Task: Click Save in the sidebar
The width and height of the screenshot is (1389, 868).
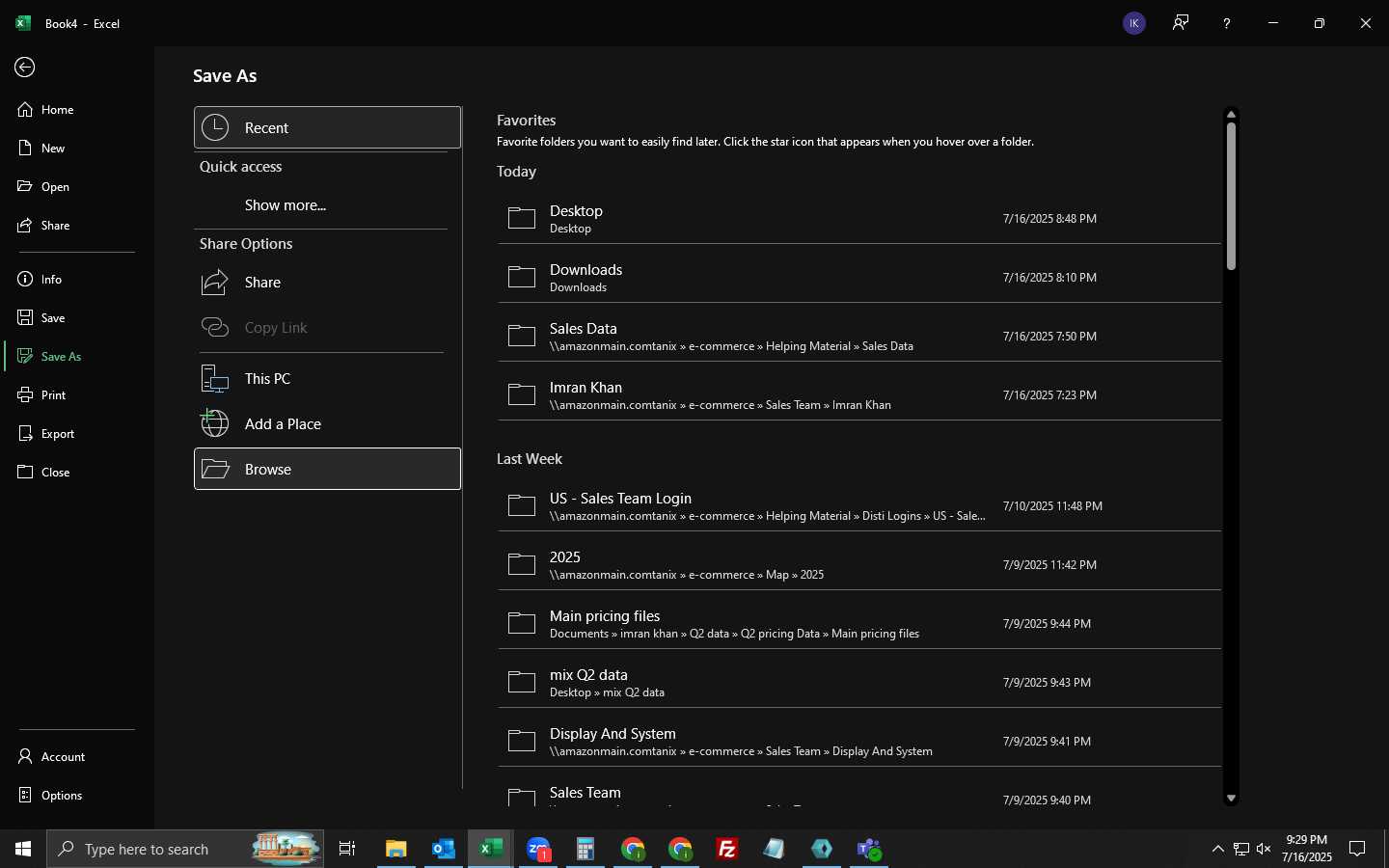Action: (x=77, y=318)
